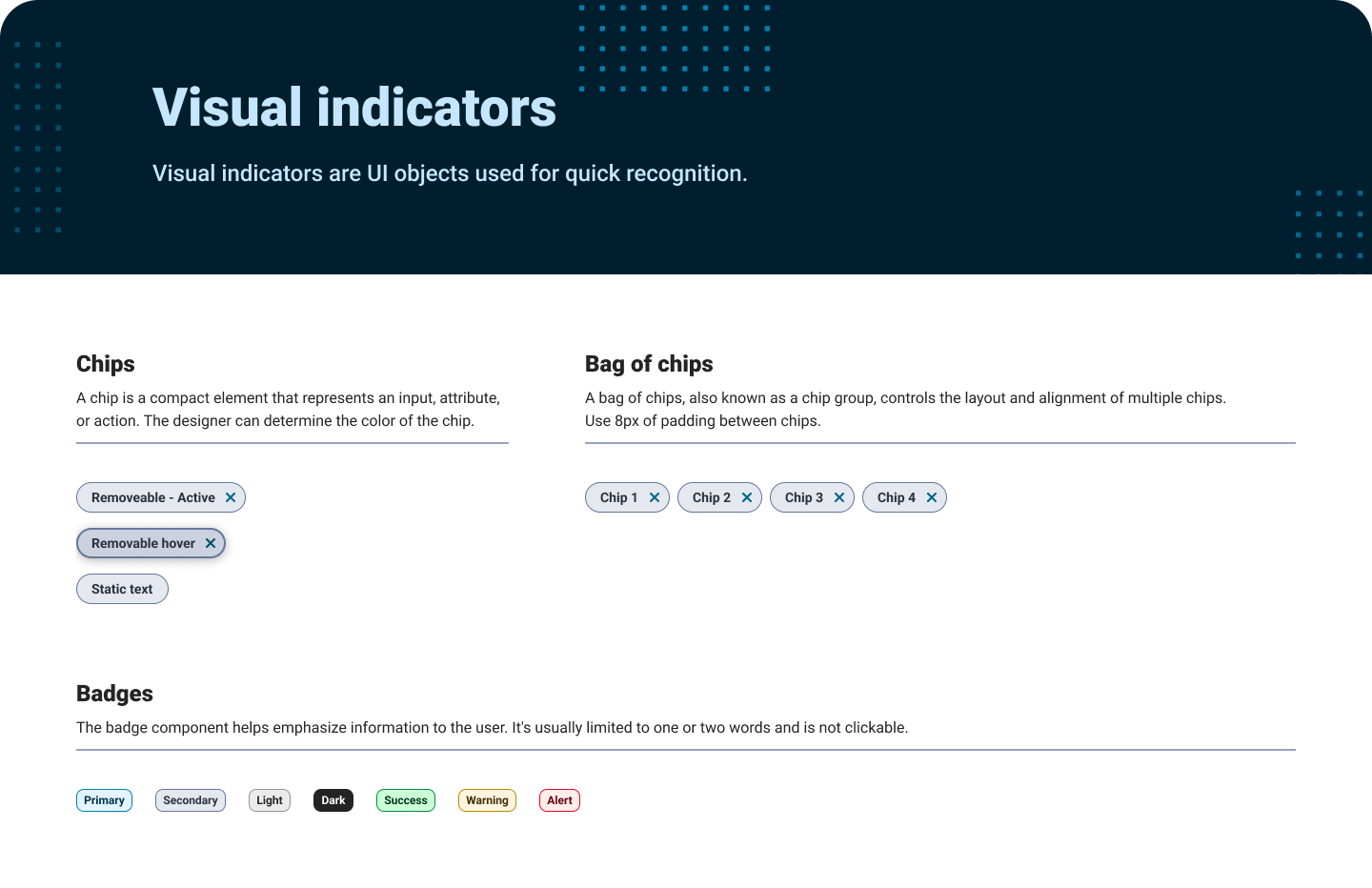The width and height of the screenshot is (1372, 888).
Task: Click the 'Removable hover' chip label
Action: click(143, 543)
